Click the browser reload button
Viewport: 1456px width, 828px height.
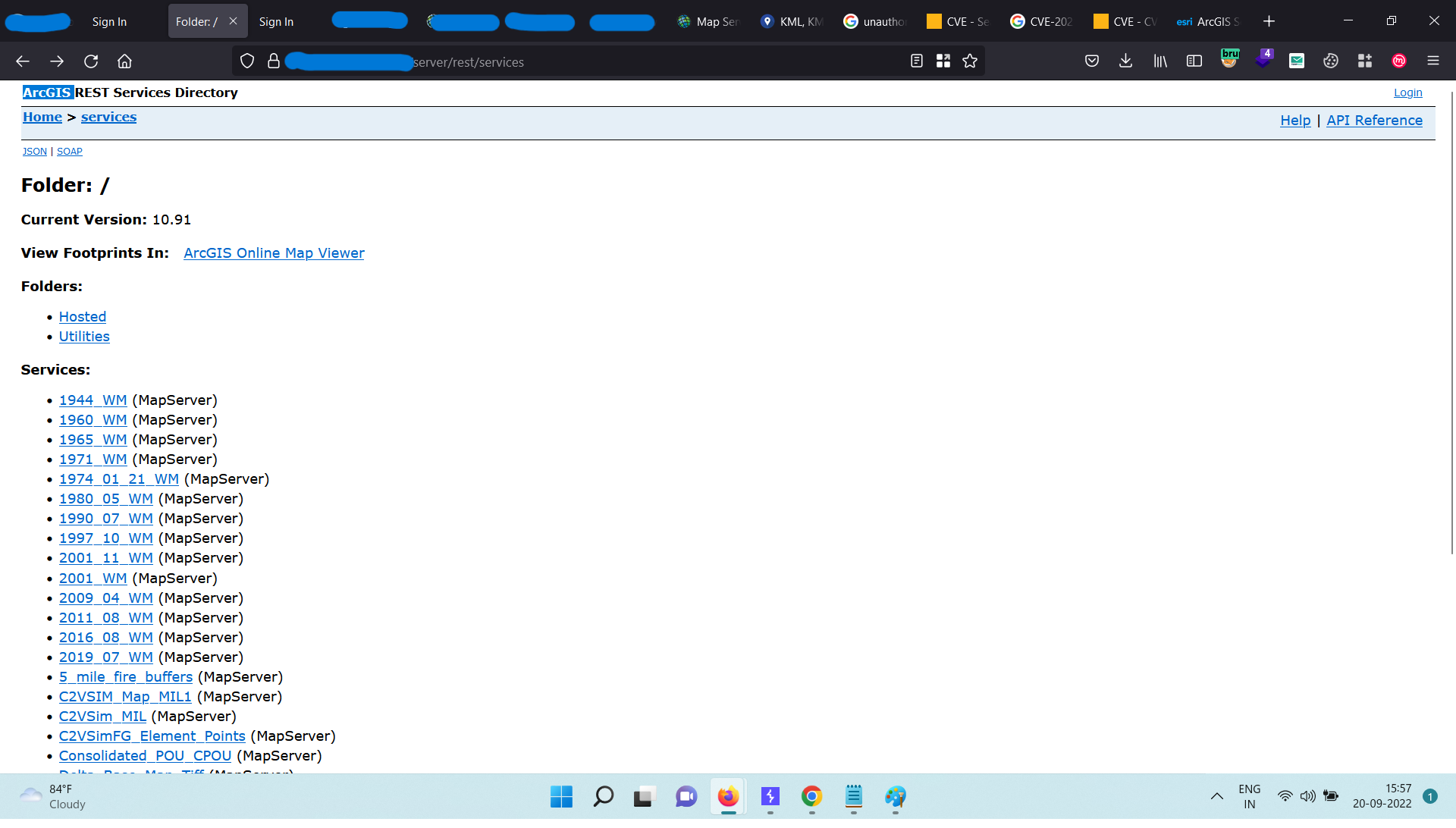(x=91, y=61)
